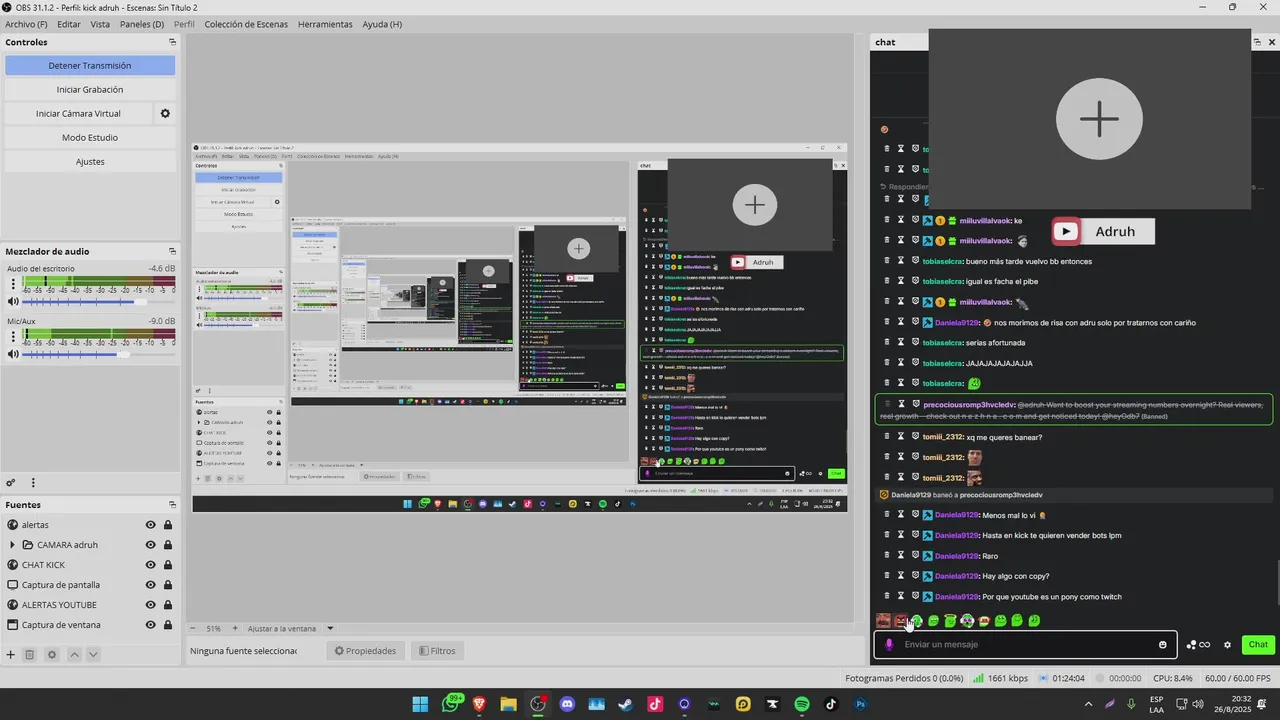
Task: Move source down with arrow icon
Action: (x=93, y=654)
